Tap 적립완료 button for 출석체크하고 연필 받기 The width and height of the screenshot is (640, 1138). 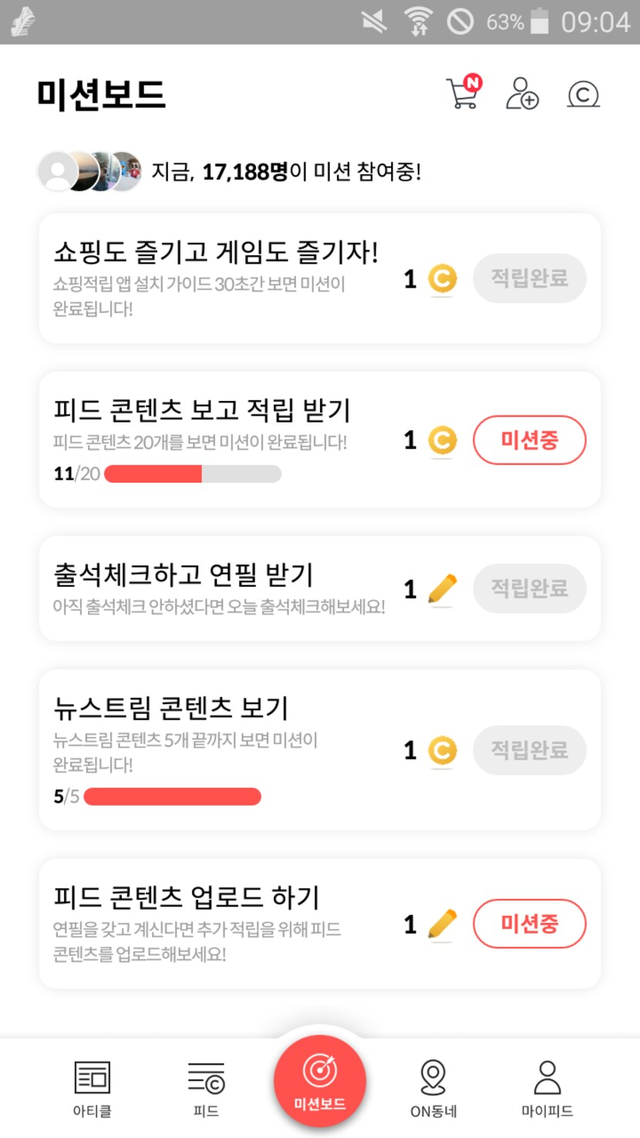(529, 589)
